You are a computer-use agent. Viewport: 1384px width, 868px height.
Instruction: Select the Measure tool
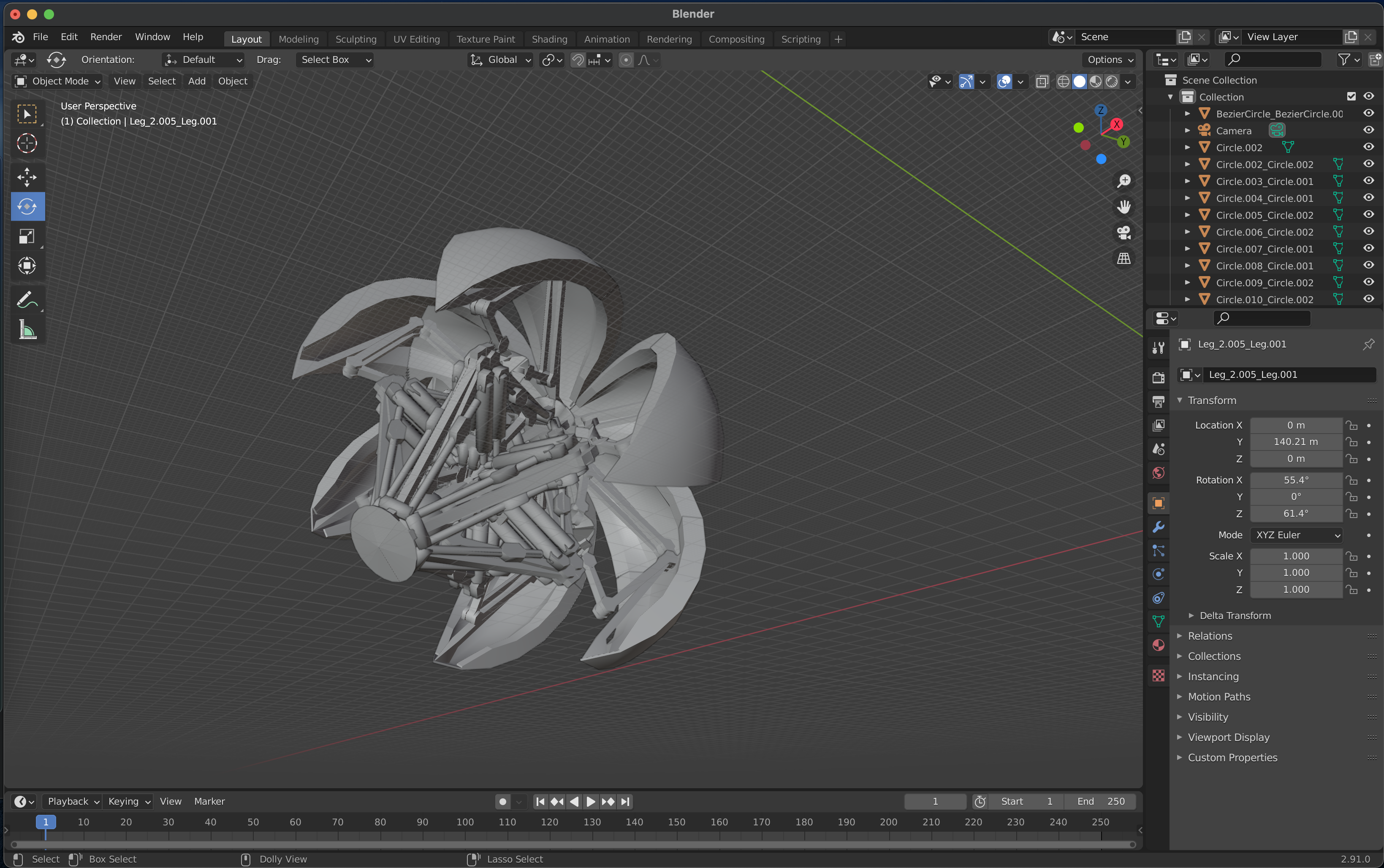coord(27,330)
